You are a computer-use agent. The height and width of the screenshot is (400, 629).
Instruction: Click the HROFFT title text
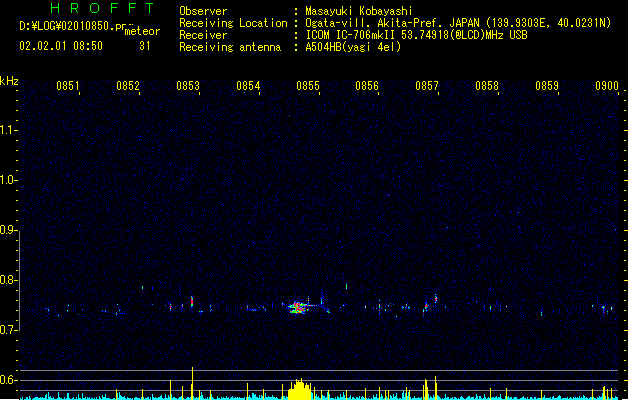coord(102,8)
